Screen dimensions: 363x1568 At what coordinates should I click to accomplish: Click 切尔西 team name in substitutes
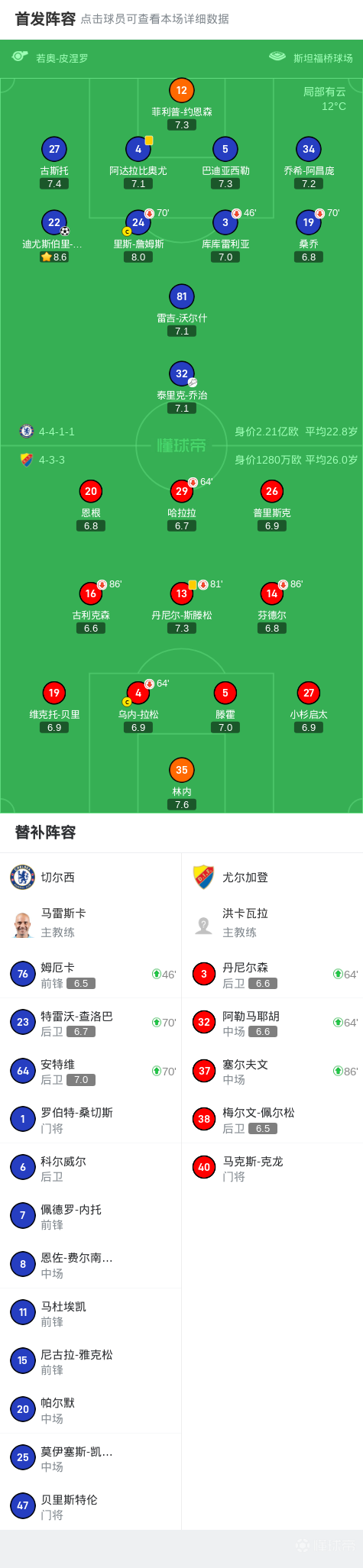click(58, 878)
